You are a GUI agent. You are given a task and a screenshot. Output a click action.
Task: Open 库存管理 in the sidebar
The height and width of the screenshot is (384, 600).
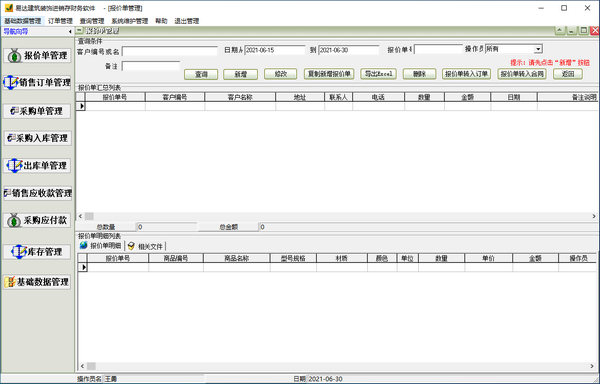click(x=37, y=252)
